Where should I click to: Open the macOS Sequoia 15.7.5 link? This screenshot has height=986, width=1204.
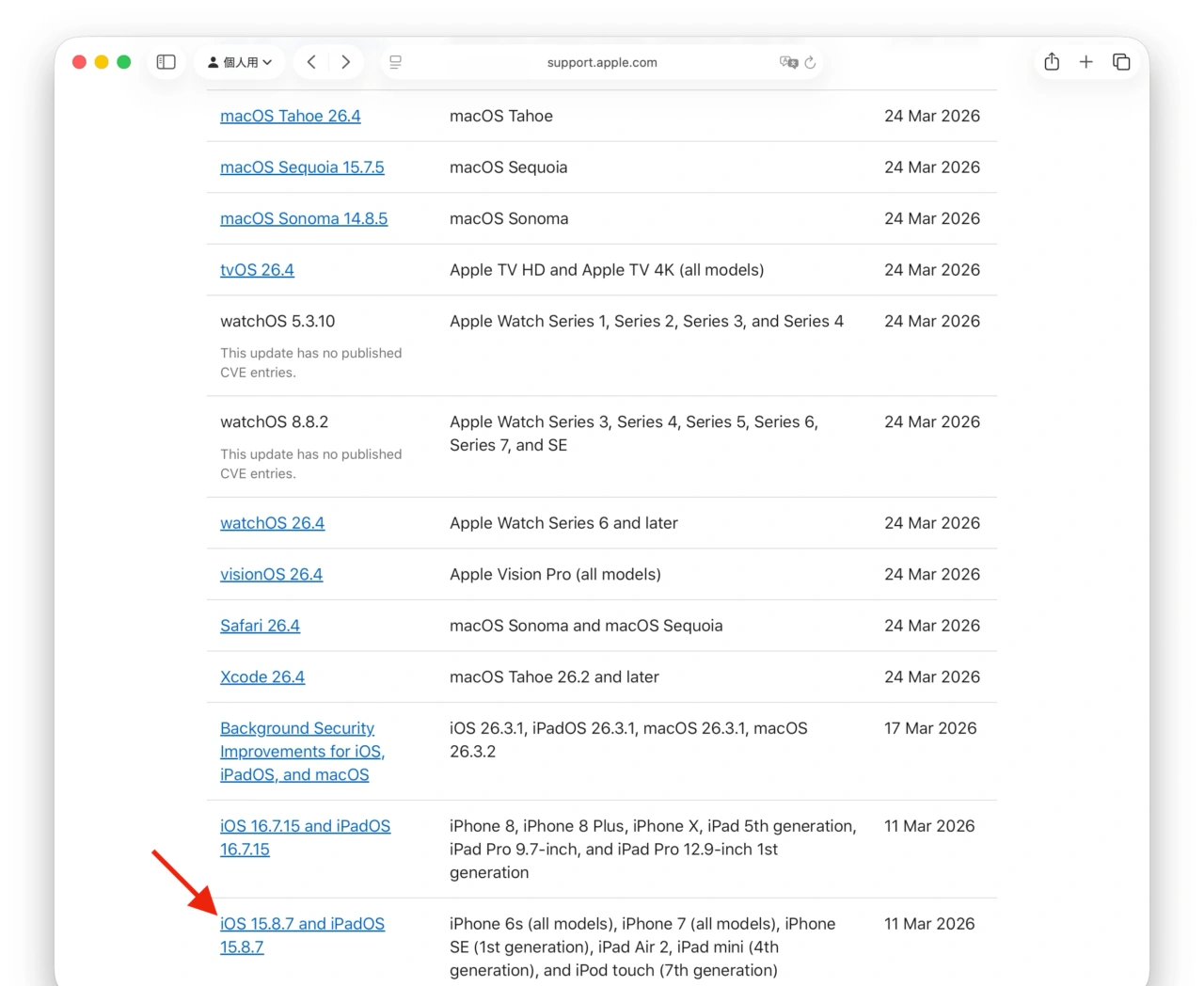pyautogui.click(x=302, y=167)
